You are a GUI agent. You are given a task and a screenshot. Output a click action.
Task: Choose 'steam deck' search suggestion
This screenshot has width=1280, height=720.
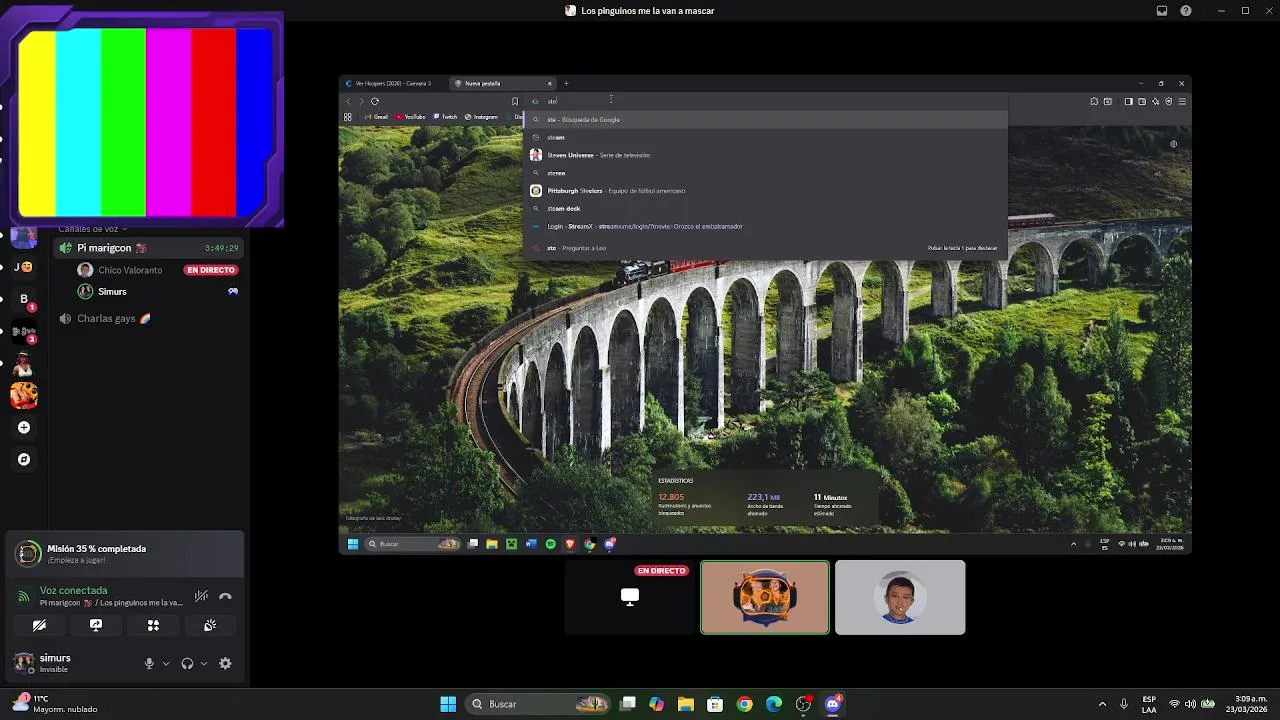click(x=765, y=209)
